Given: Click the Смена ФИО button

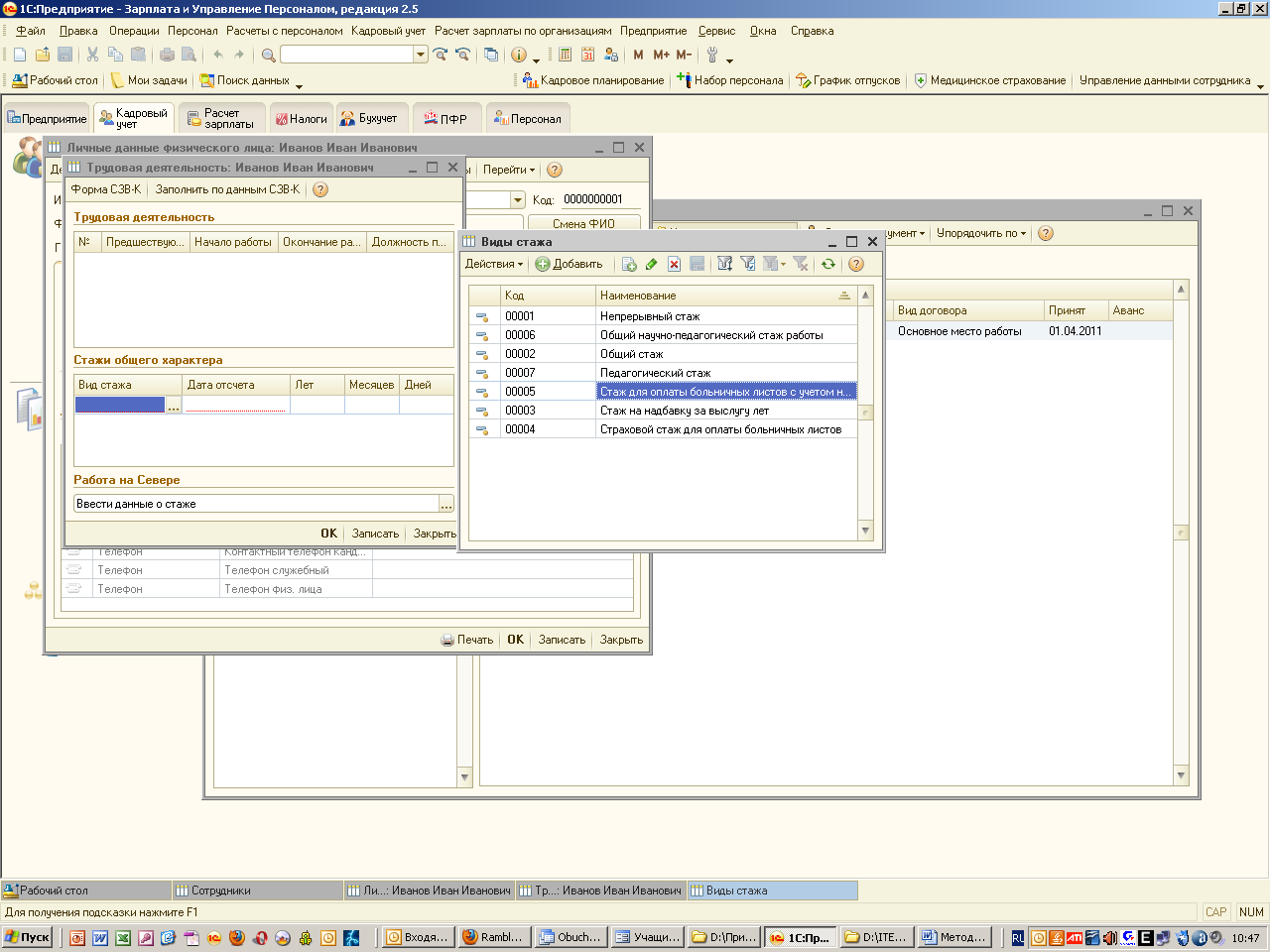Looking at the screenshot, I should click(583, 223).
